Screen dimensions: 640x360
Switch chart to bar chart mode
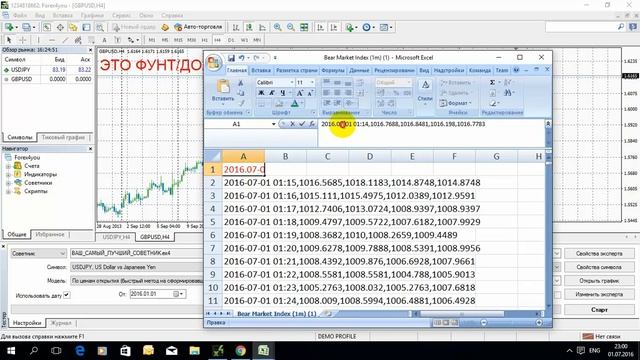coord(236,27)
